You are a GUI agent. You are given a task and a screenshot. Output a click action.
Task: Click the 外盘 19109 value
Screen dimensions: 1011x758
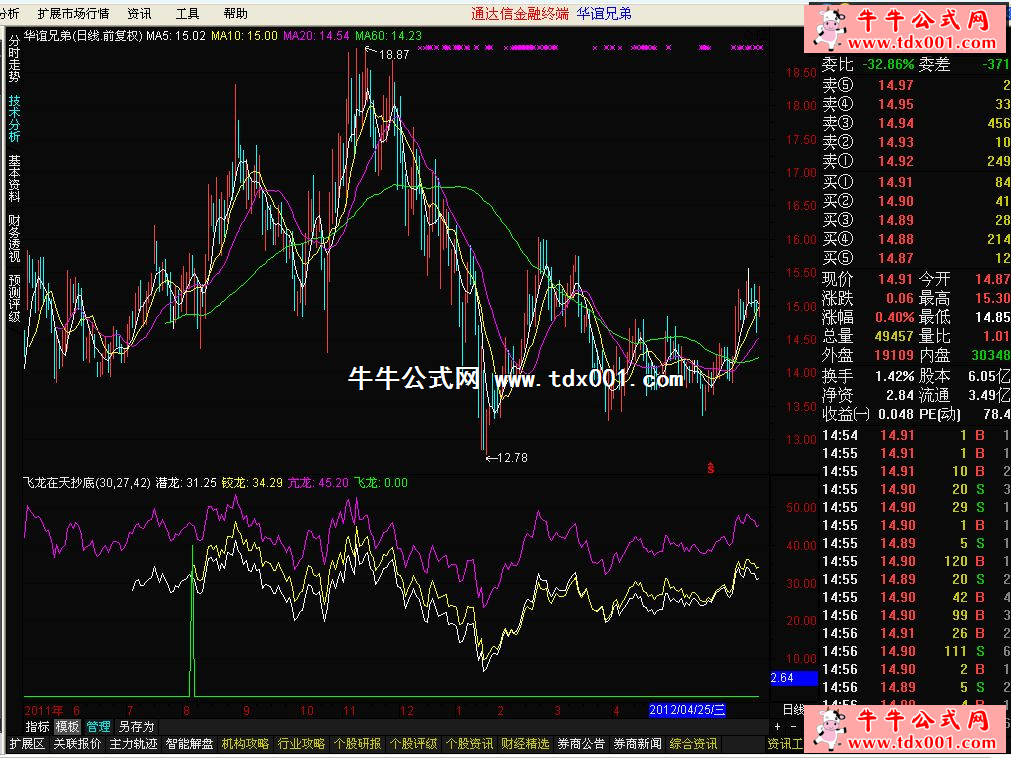894,355
